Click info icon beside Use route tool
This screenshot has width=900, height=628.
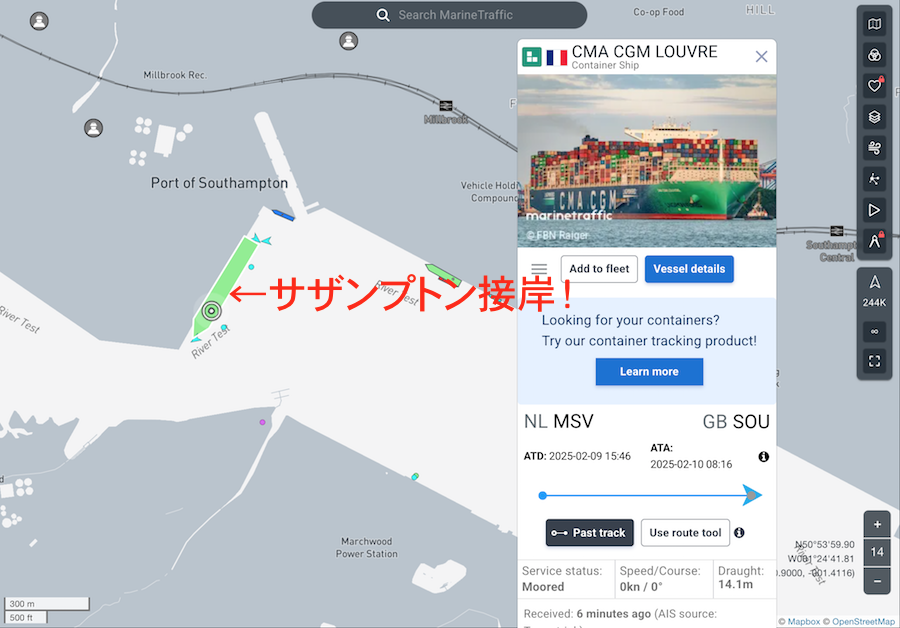click(739, 533)
